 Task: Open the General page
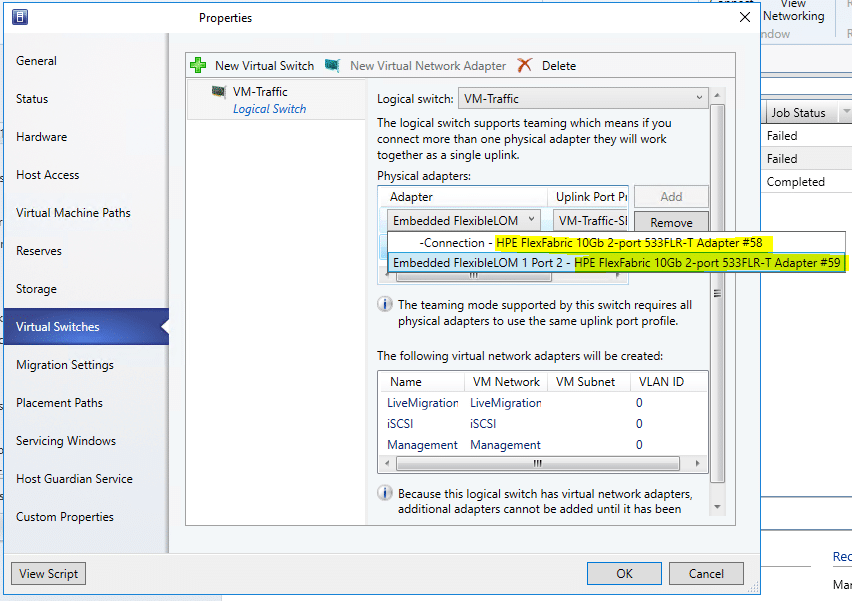pyautogui.click(x=36, y=61)
